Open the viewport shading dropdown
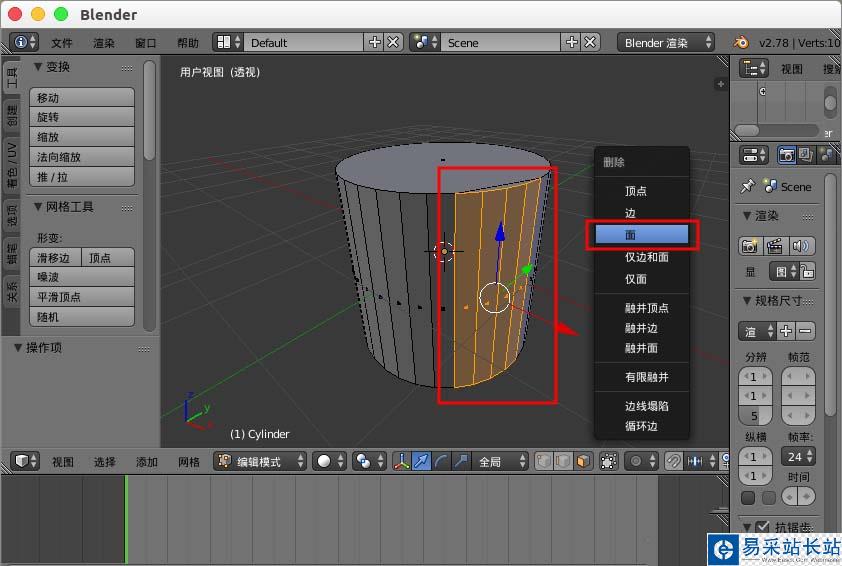The image size is (842, 566). (329, 461)
